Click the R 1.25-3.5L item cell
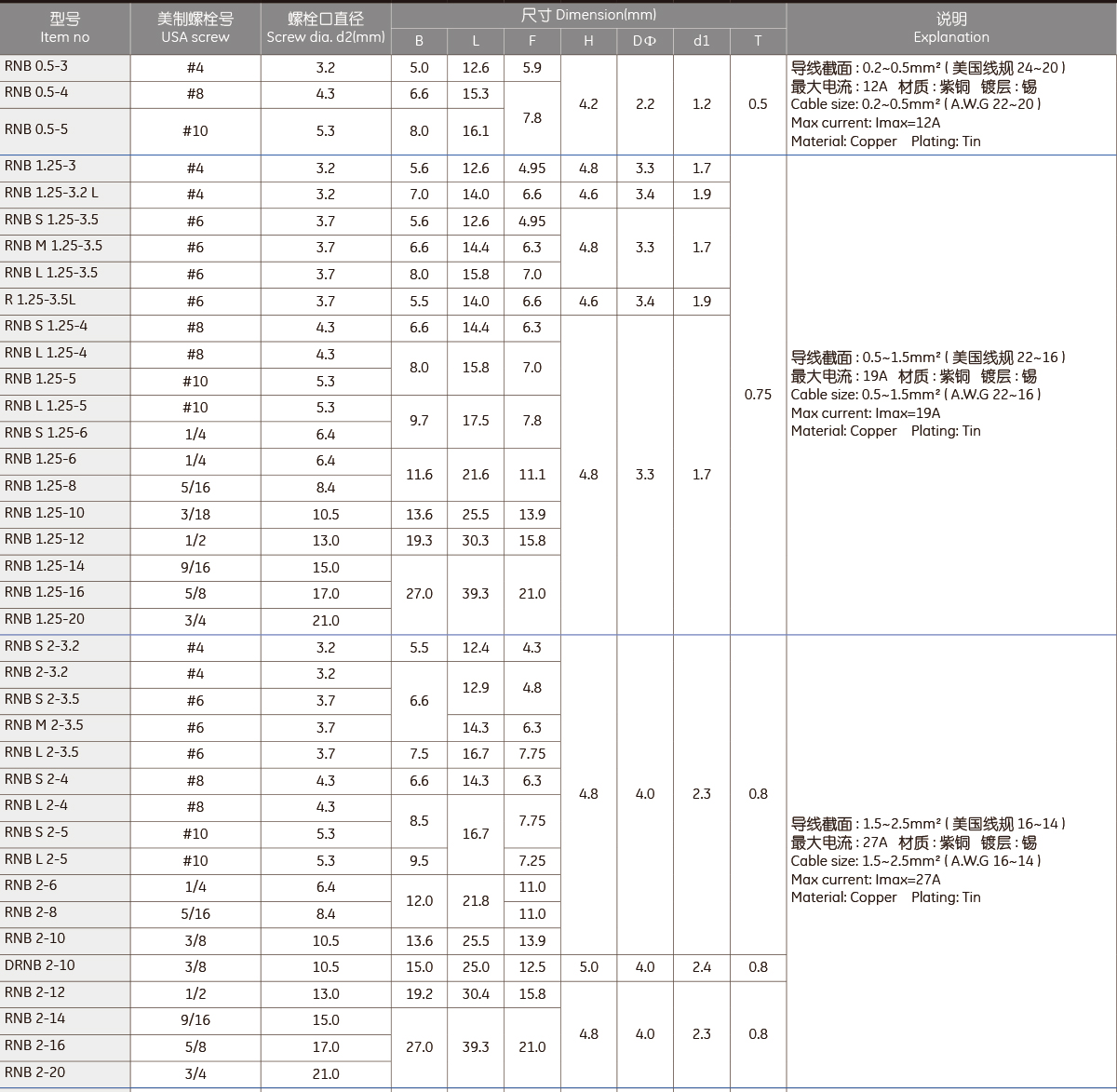Image resolution: width=1117 pixels, height=1092 pixels. pyautogui.click(x=40, y=300)
